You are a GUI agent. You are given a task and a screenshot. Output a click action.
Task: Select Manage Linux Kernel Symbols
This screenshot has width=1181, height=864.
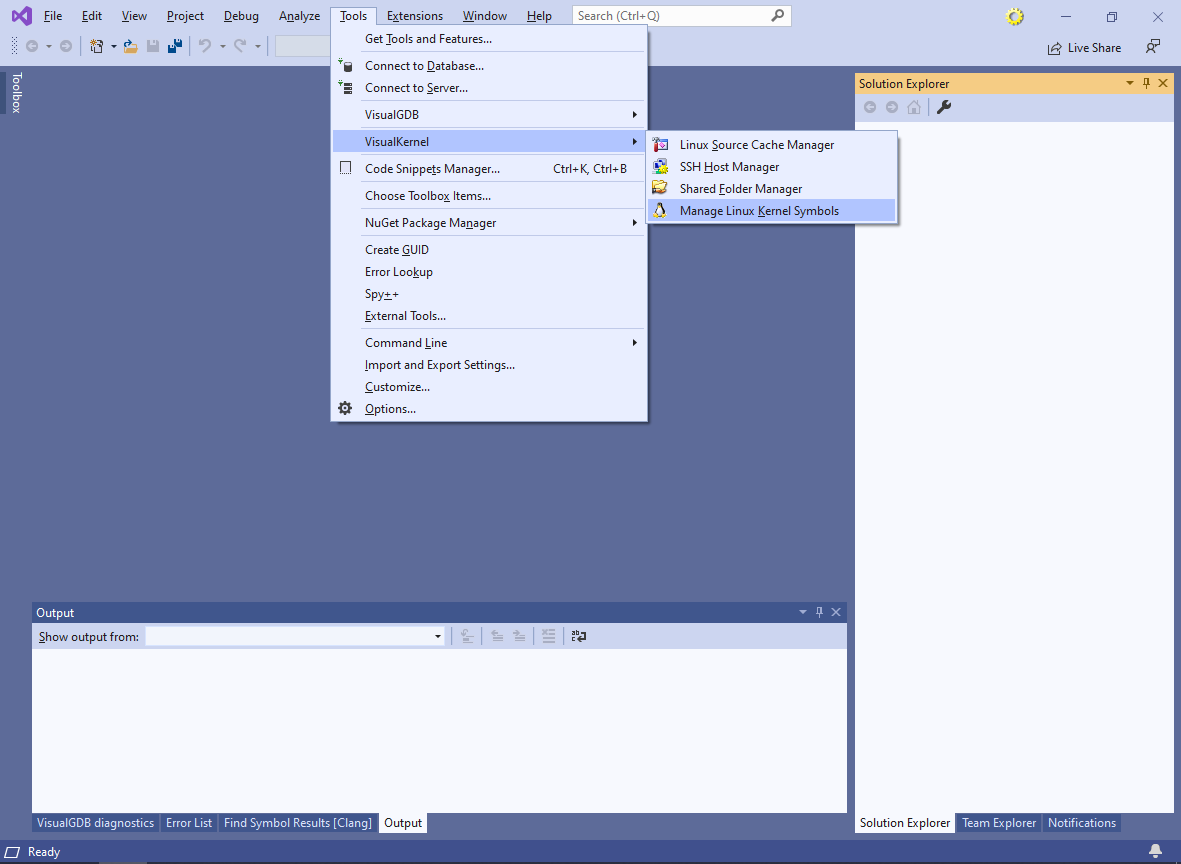click(x=772, y=211)
